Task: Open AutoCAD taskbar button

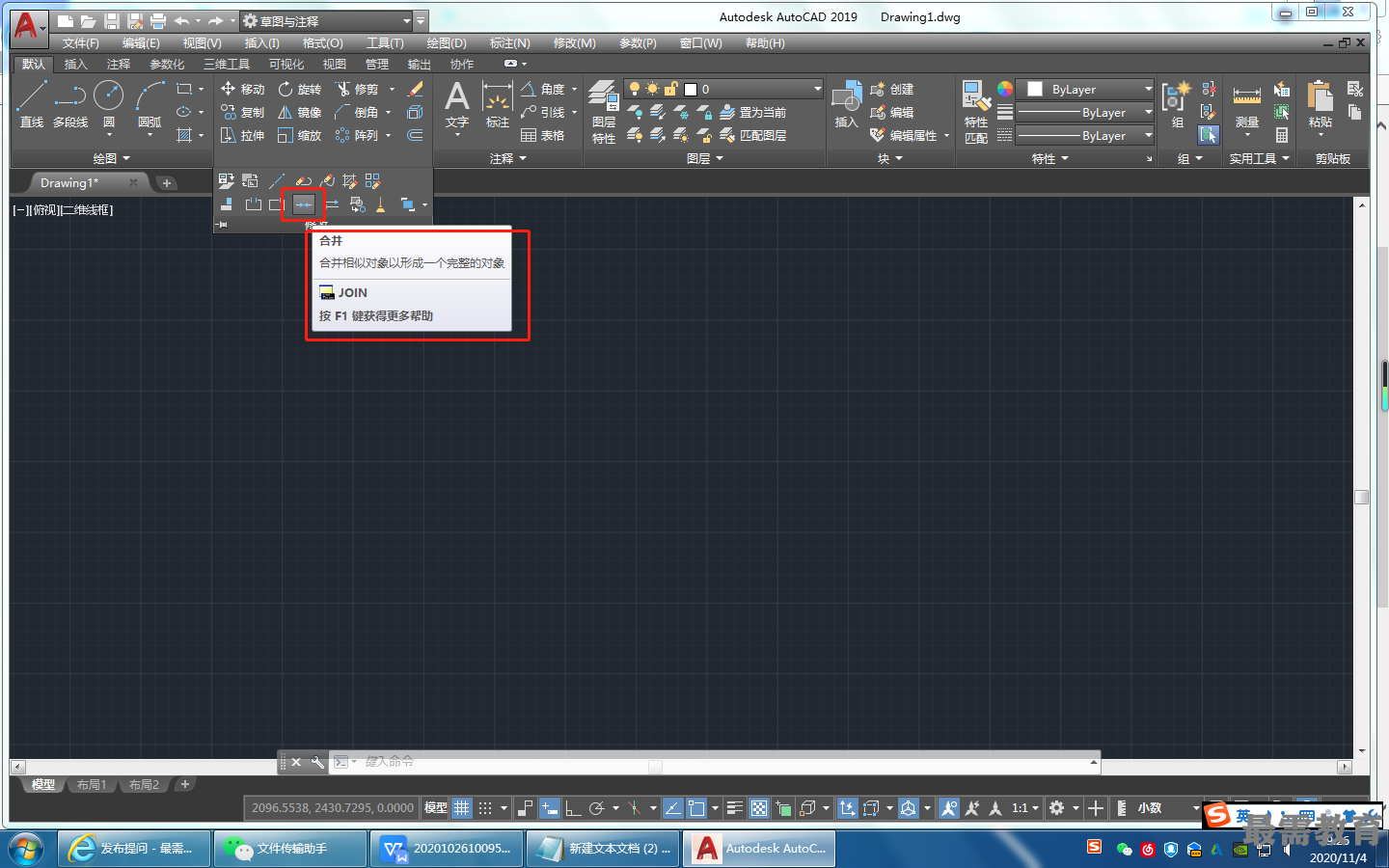Action: click(x=759, y=849)
